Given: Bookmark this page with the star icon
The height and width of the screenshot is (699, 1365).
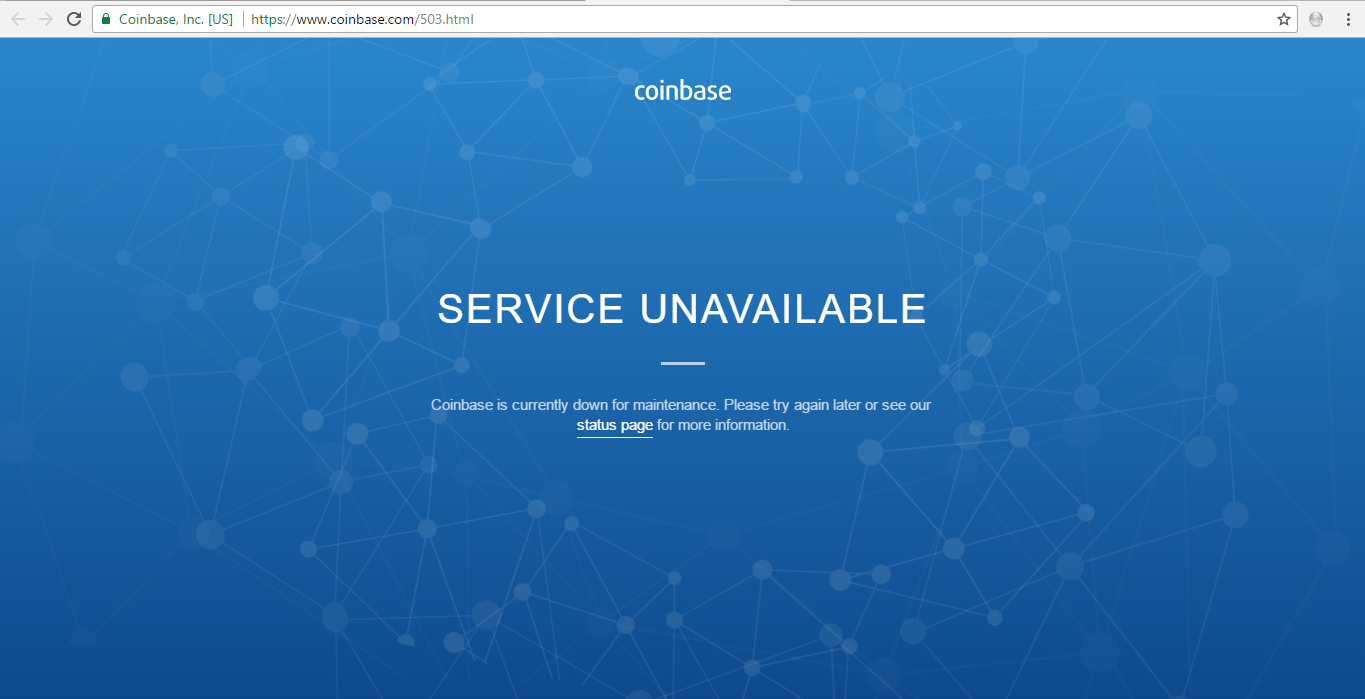Looking at the screenshot, I should pyautogui.click(x=1284, y=19).
